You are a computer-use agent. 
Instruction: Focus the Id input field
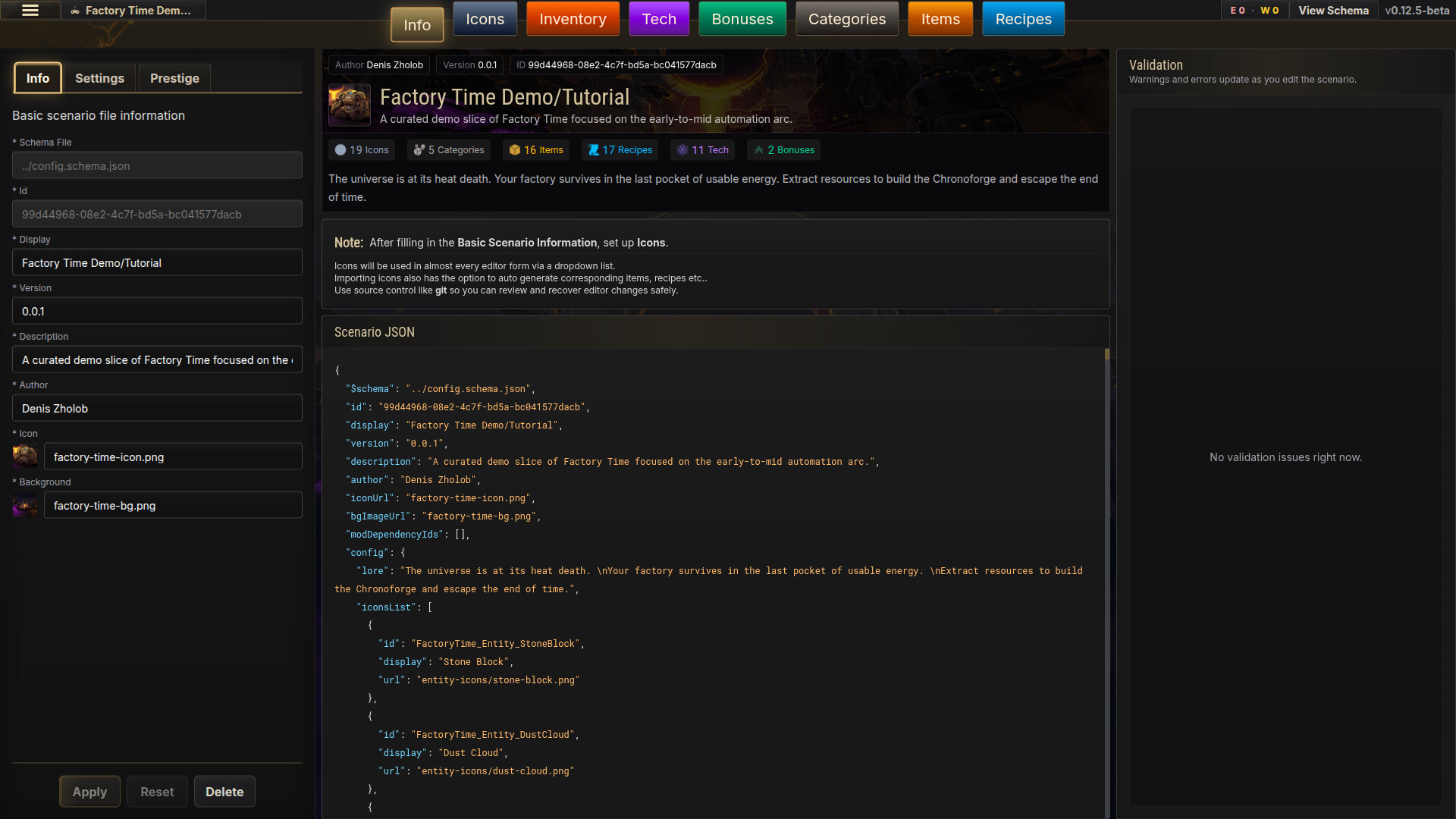point(157,214)
